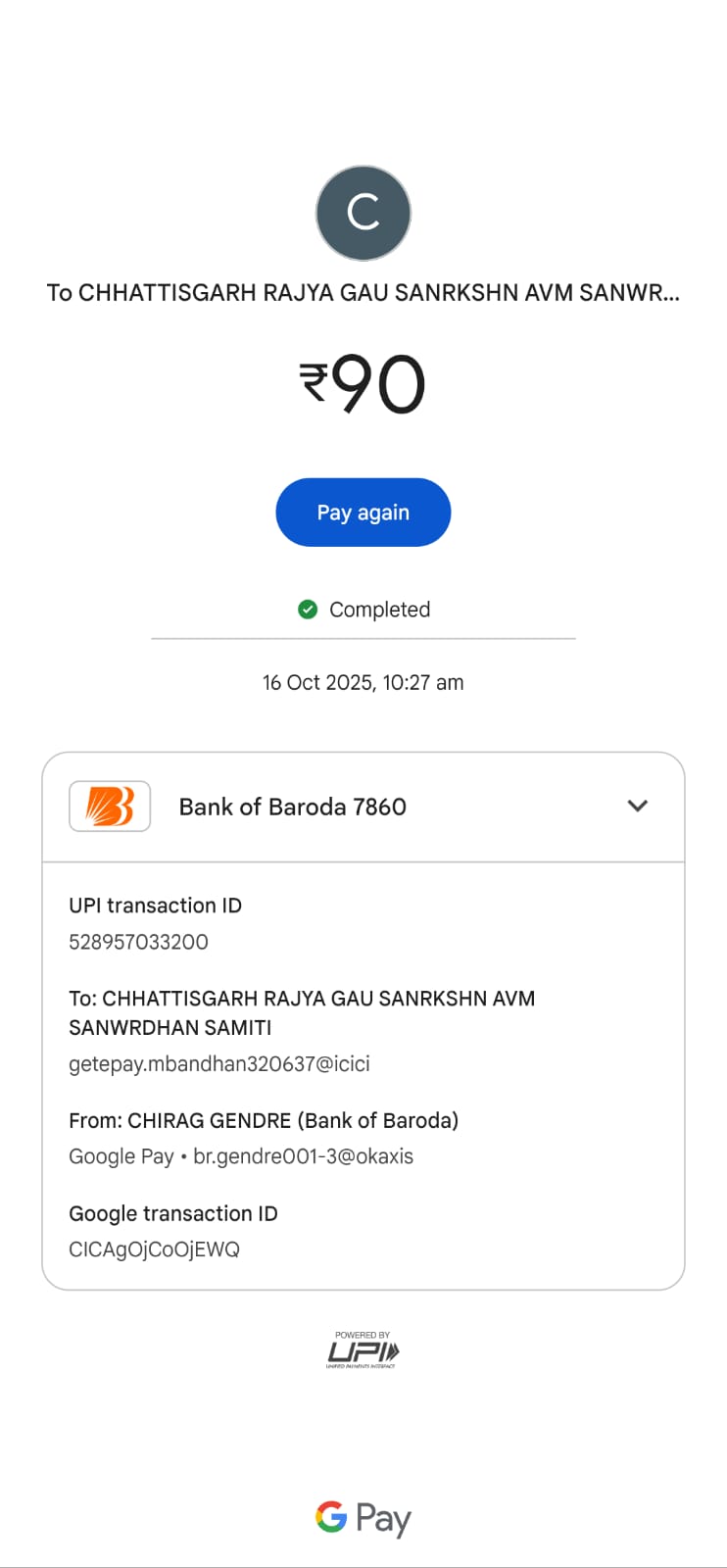Select the Bank of Baroda 7860 label
Screen dimensions: 727x1568
(292, 807)
